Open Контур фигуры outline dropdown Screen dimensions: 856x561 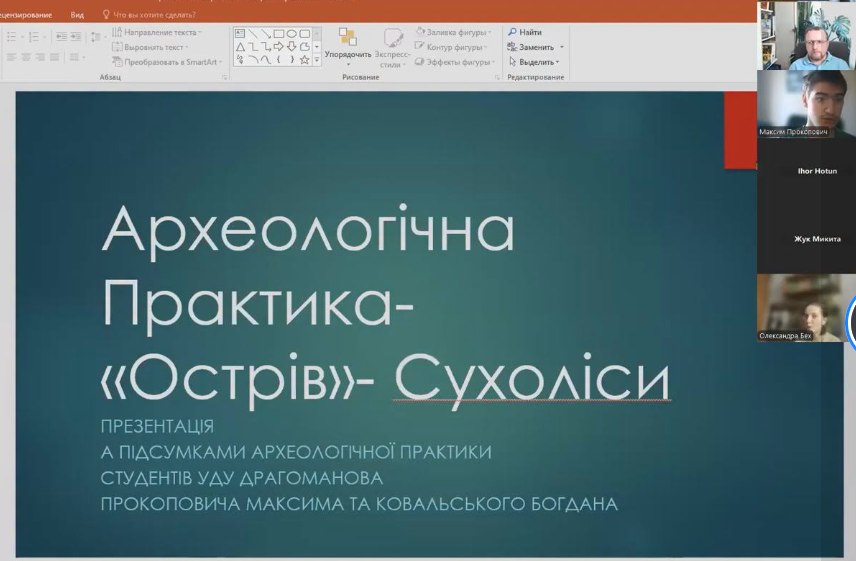(x=451, y=47)
